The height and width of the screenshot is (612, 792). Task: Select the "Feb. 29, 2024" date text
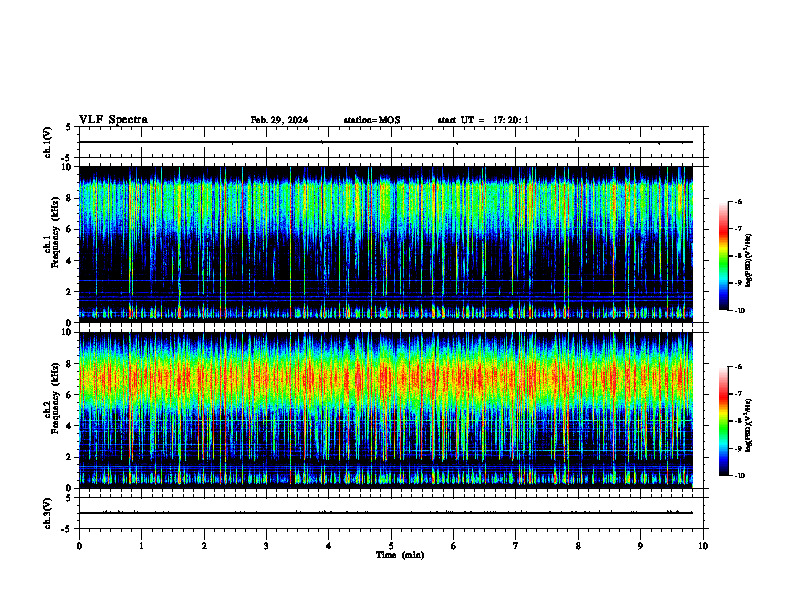pyautogui.click(x=279, y=120)
